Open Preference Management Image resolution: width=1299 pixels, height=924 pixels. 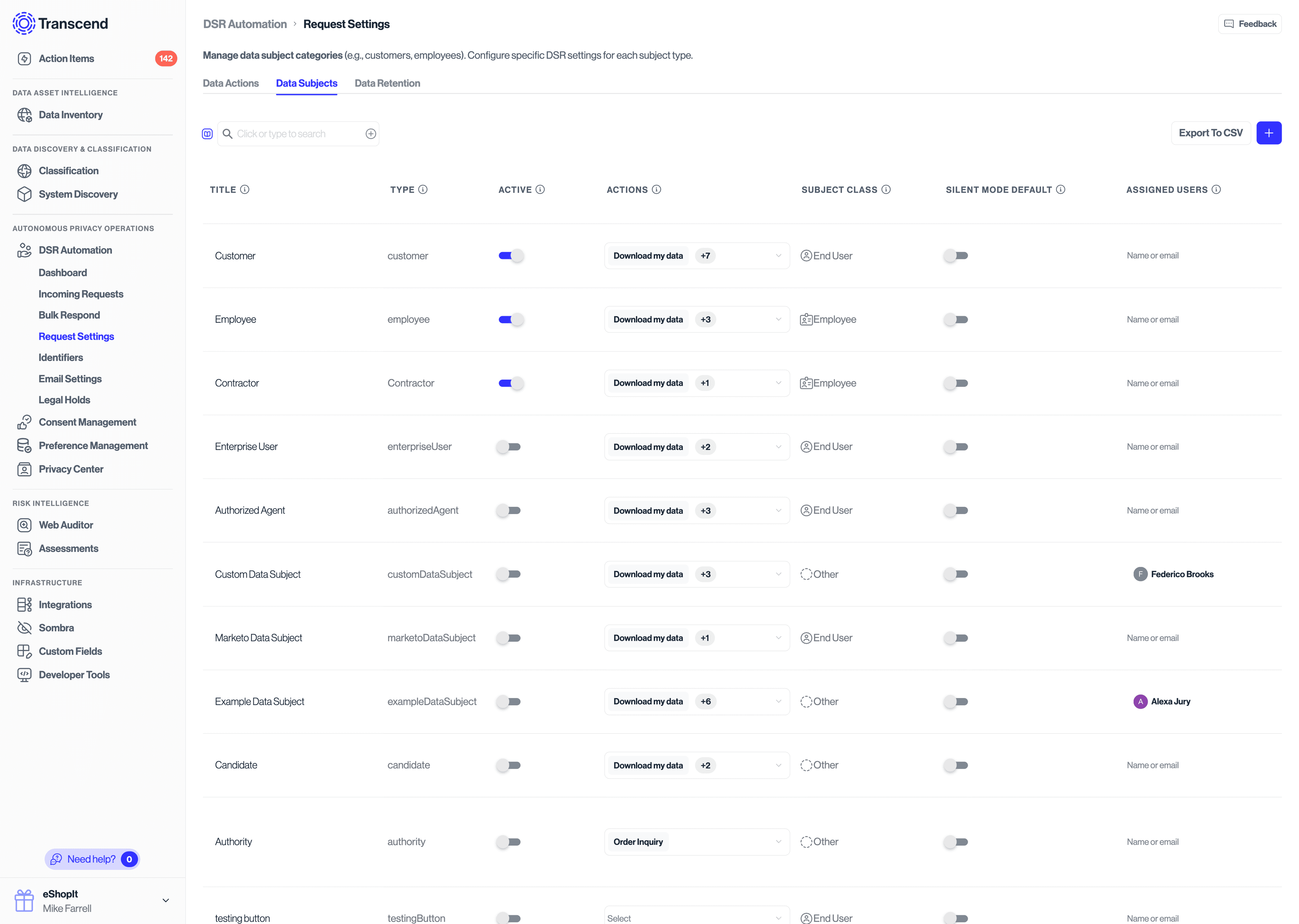[x=93, y=445]
